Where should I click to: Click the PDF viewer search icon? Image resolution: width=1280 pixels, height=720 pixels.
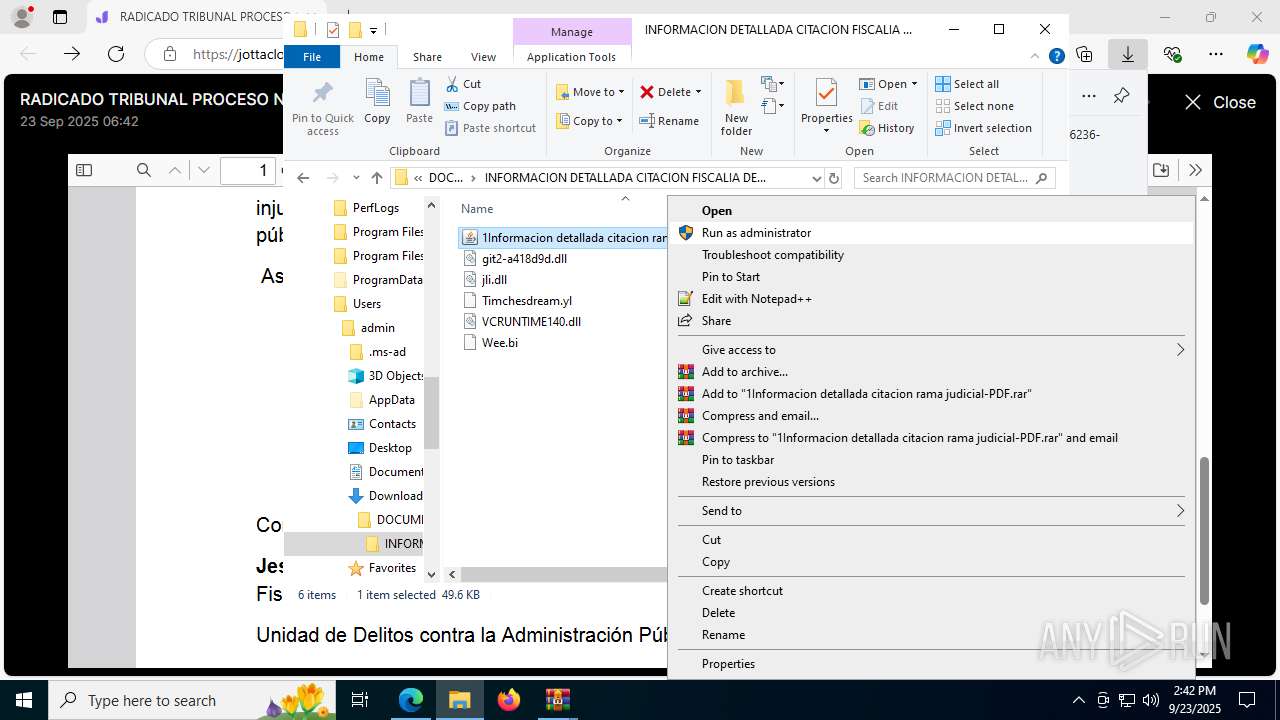coord(143,171)
